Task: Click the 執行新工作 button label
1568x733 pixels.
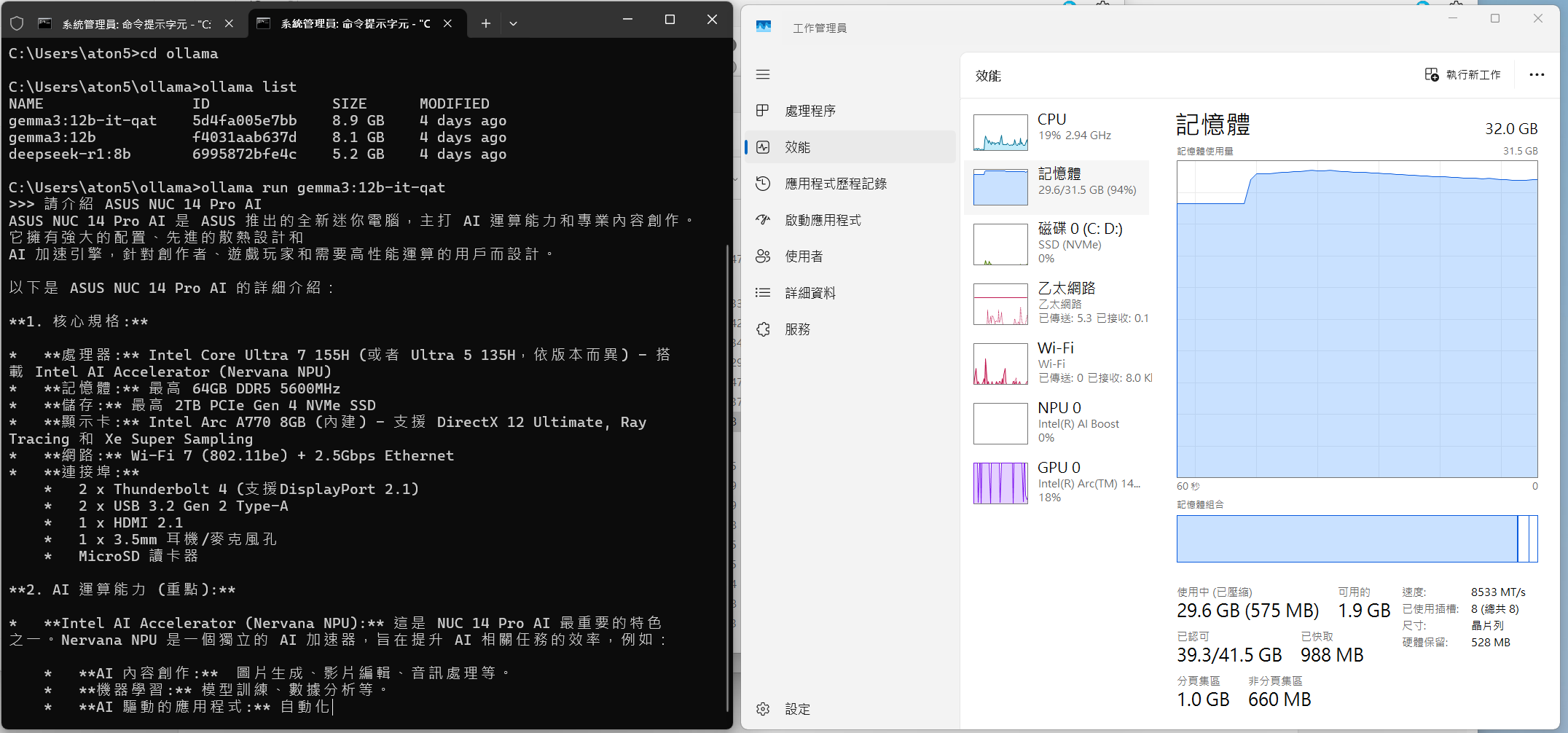Action: pos(1473,74)
